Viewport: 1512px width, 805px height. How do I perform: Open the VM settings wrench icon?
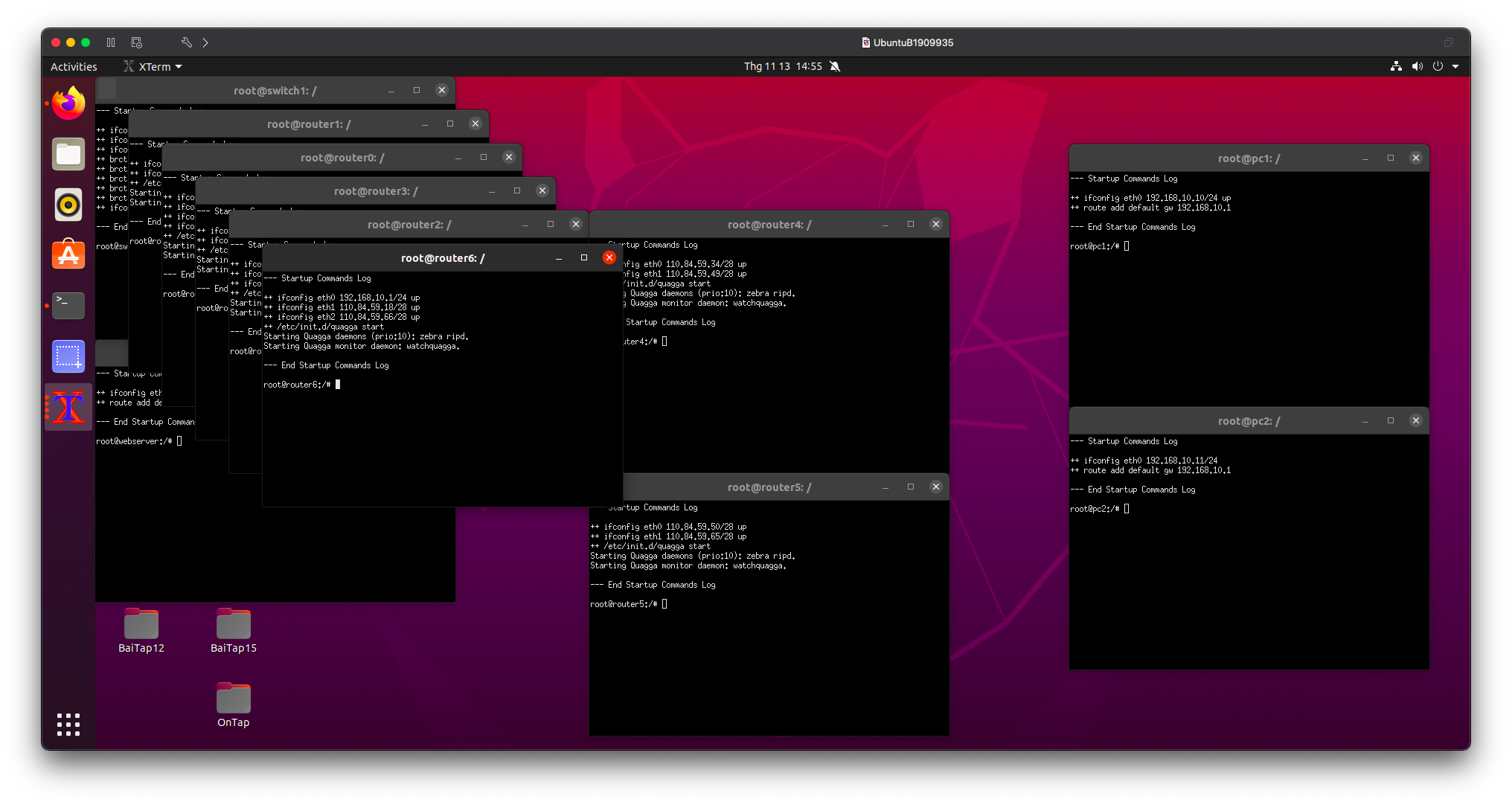click(186, 42)
